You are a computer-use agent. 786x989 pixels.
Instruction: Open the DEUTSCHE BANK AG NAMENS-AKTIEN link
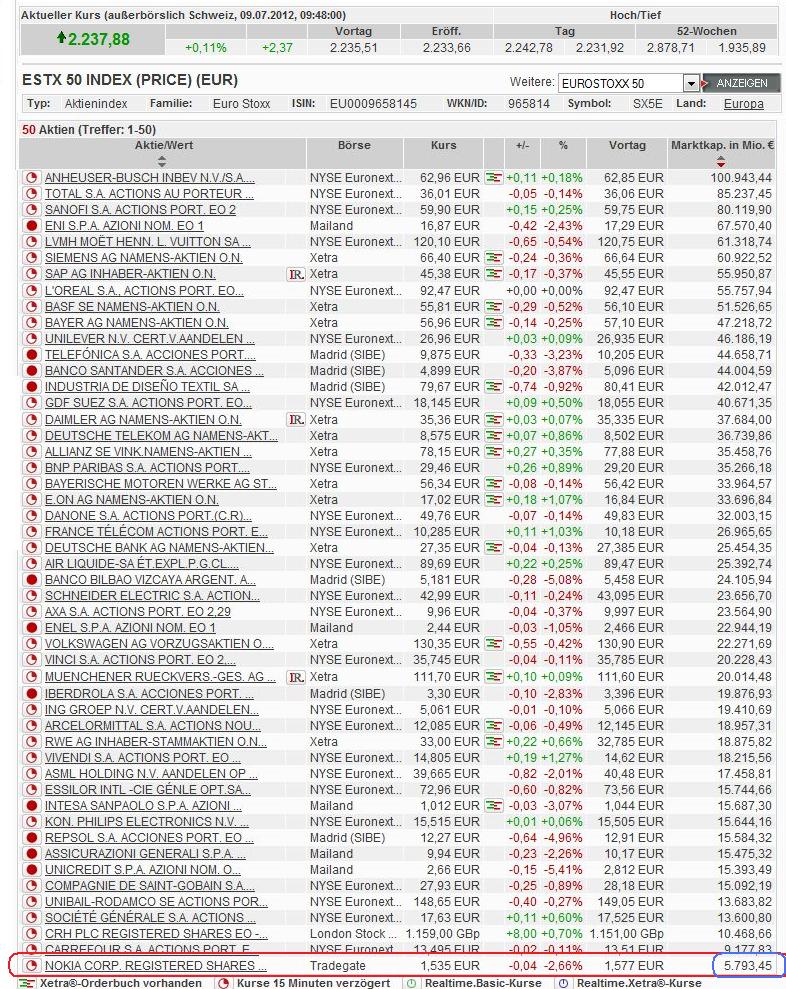pyautogui.click(x=159, y=548)
